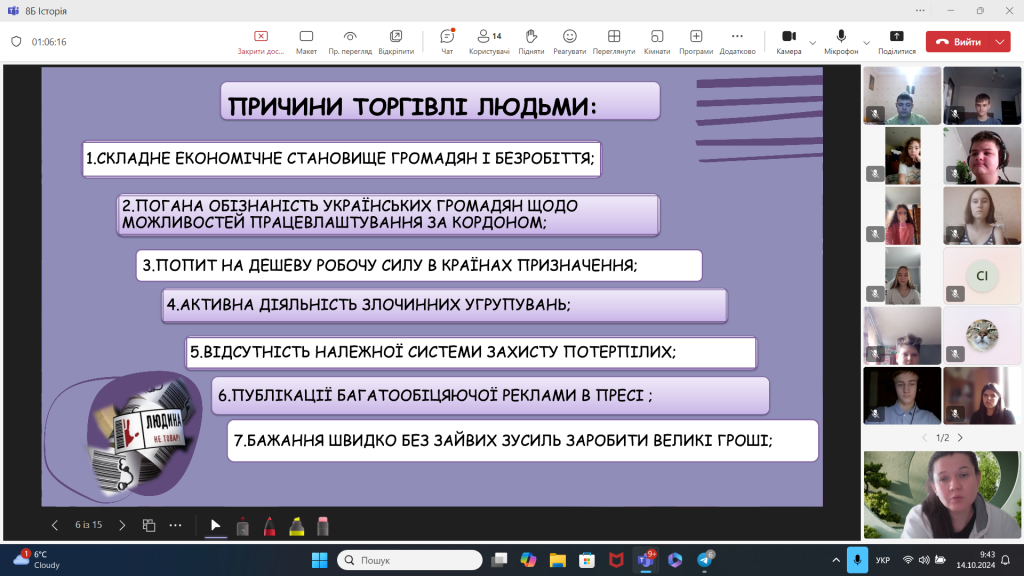Open more options in the slide navigation bar
This screenshot has width=1024, height=576.
click(176, 524)
